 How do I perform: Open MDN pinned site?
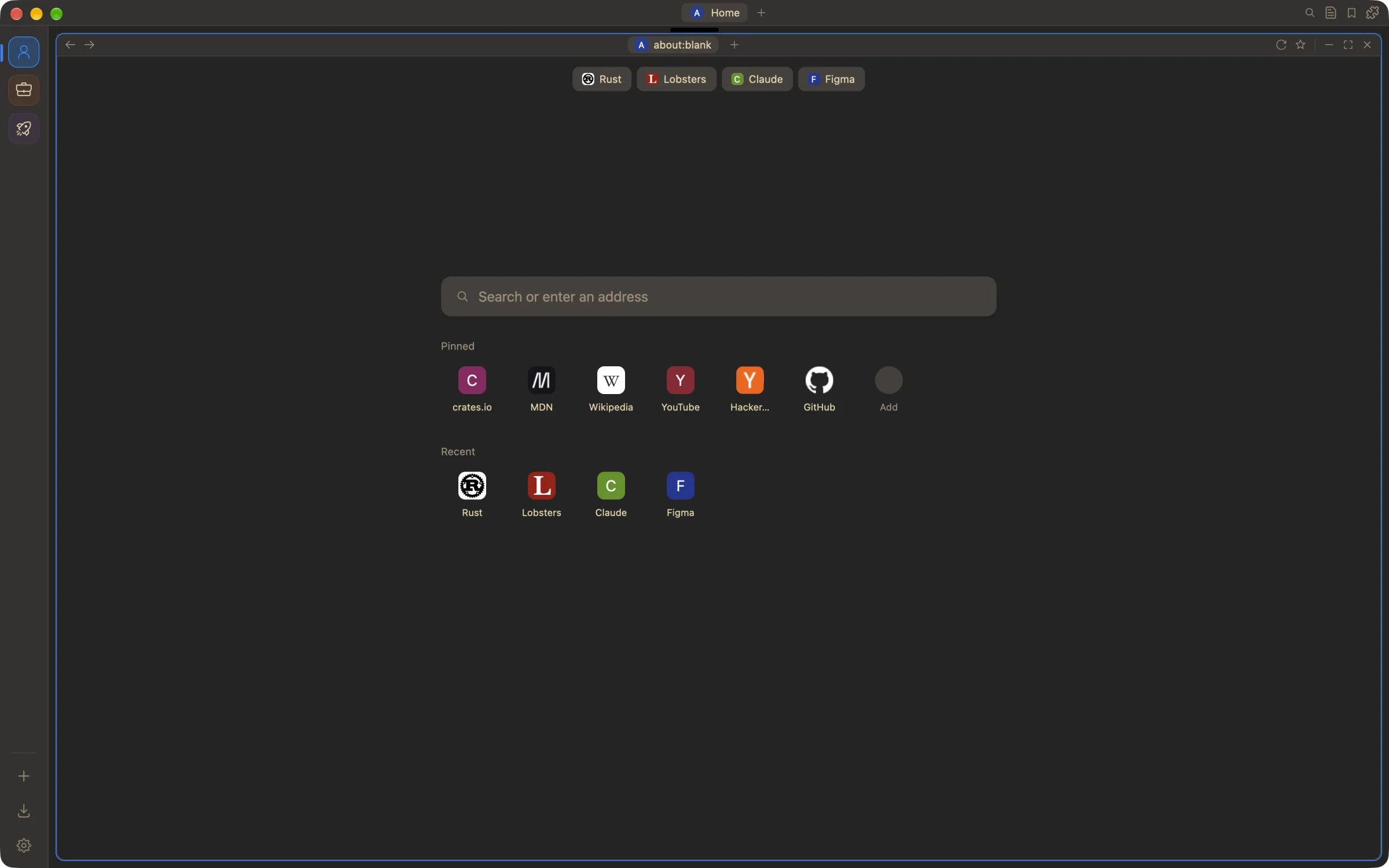[541, 389]
